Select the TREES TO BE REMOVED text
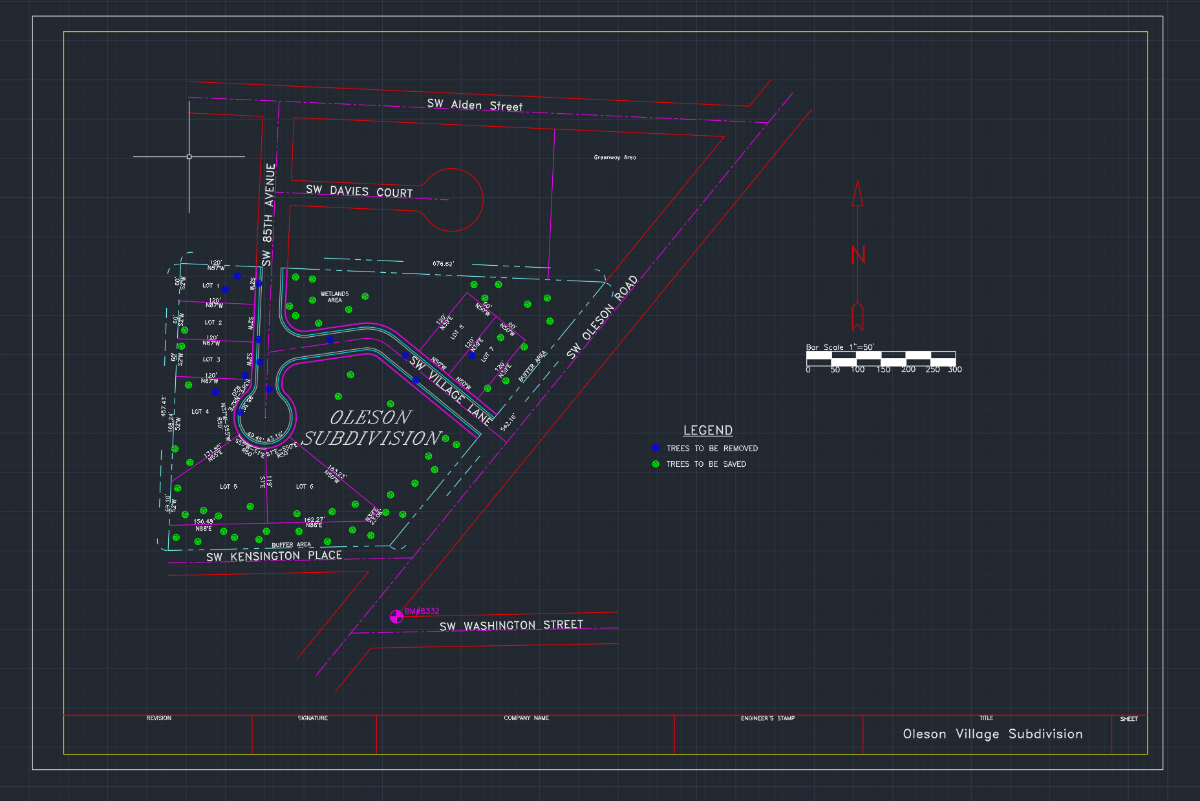Image resolution: width=1200 pixels, height=801 pixels. point(712,449)
